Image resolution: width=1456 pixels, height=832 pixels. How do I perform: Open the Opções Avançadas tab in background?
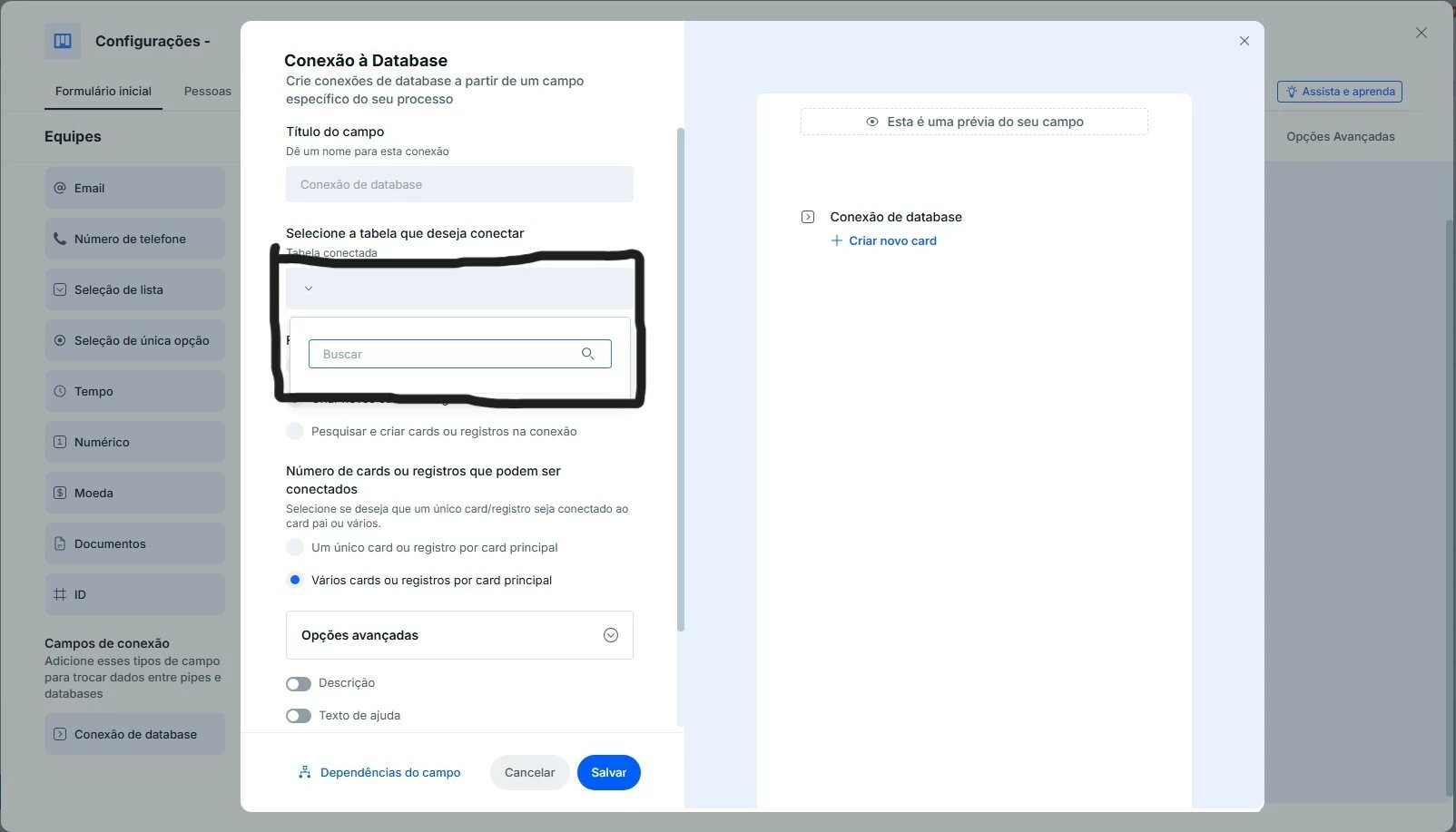click(x=1341, y=136)
